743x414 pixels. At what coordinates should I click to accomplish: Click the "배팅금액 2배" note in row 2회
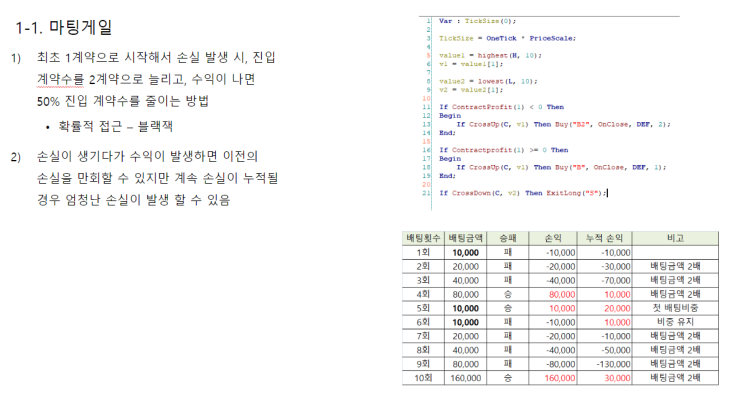click(x=675, y=267)
